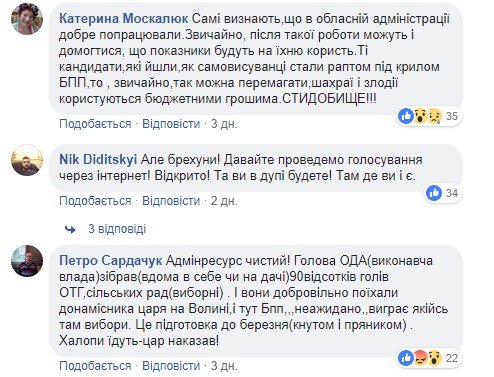Click the like icon beside count 34
This screenshot has height=377, width=494.
[x=434, y=193]
